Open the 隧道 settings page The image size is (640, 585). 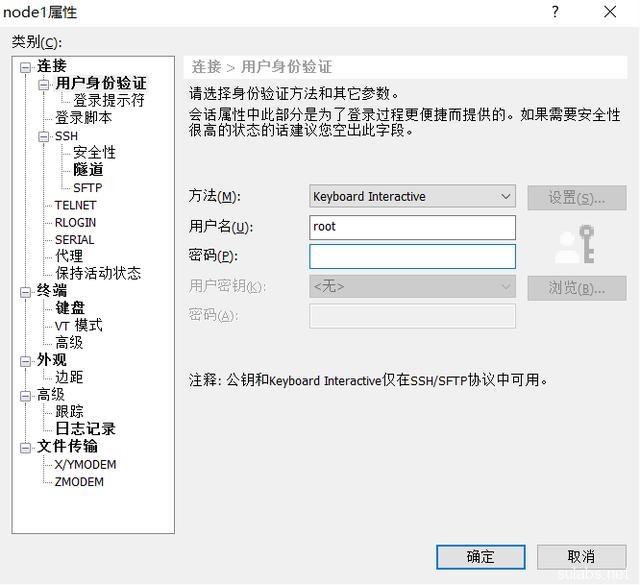click(x=88, y=169)
